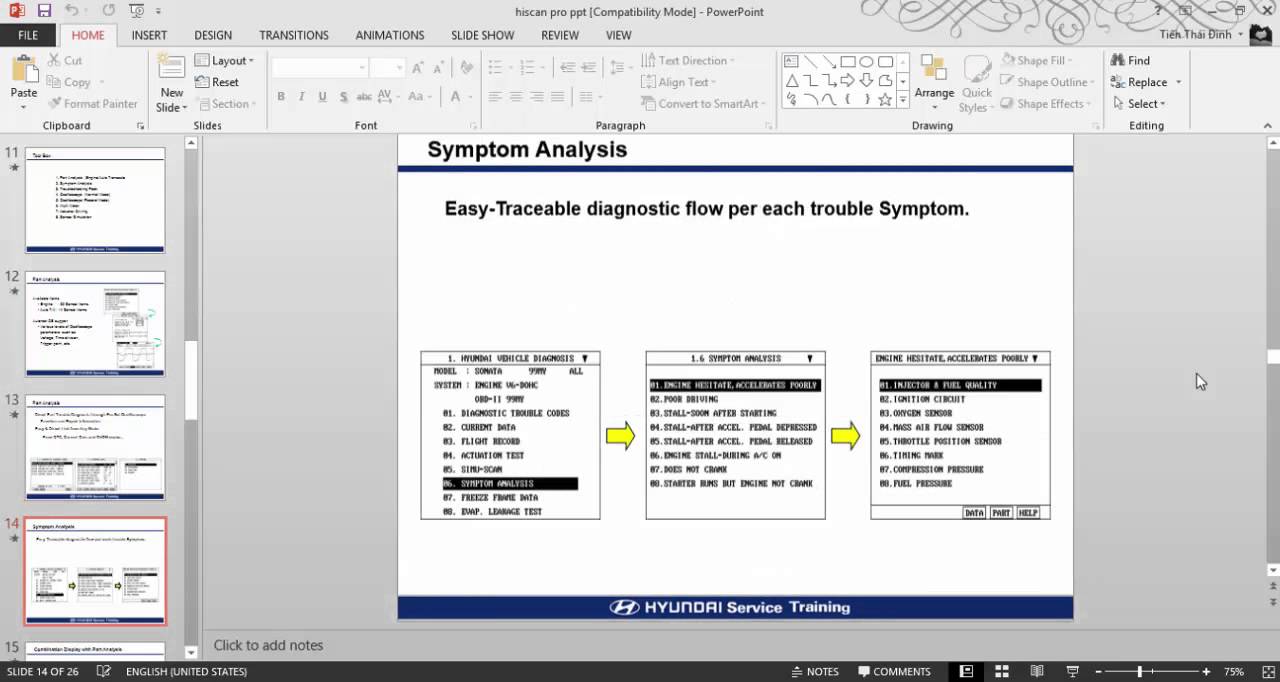Pick the isosceles triangle shape
This screenshot has height=682, width=1280.
pyautogui.click(x=791, y=81)
